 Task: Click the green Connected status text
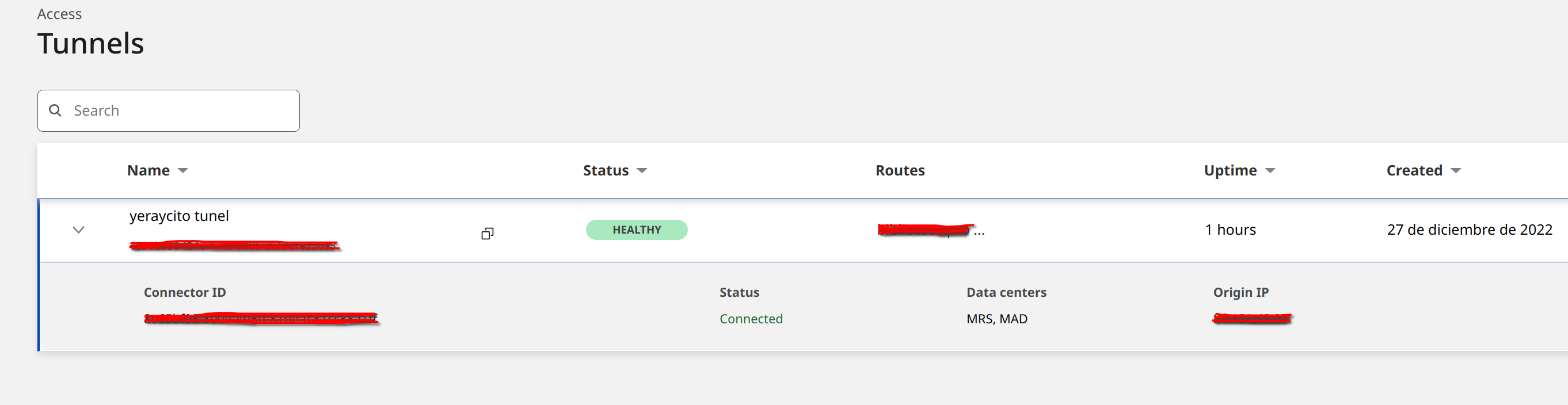point(751,319)
